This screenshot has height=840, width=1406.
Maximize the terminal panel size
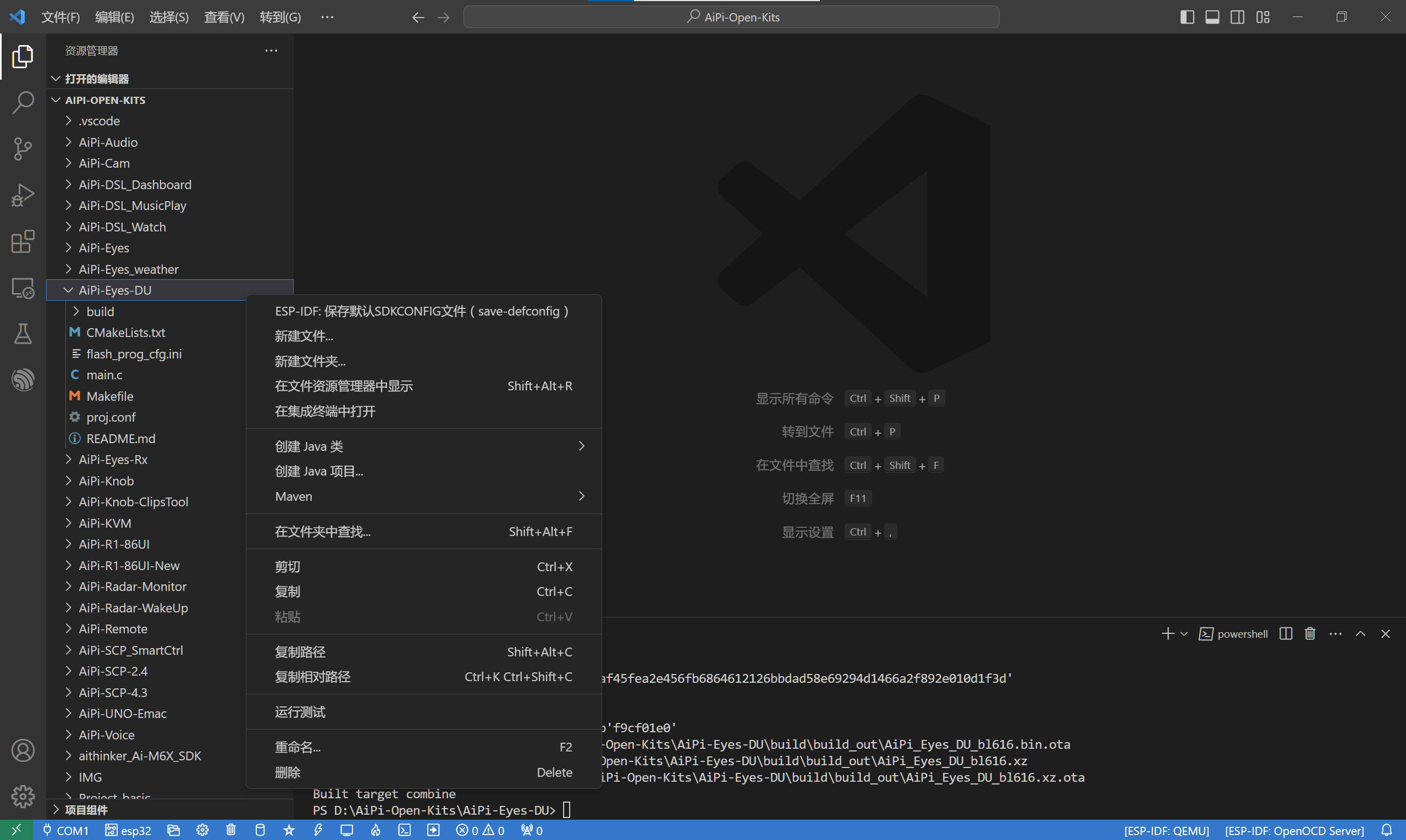click(1360, 633)
